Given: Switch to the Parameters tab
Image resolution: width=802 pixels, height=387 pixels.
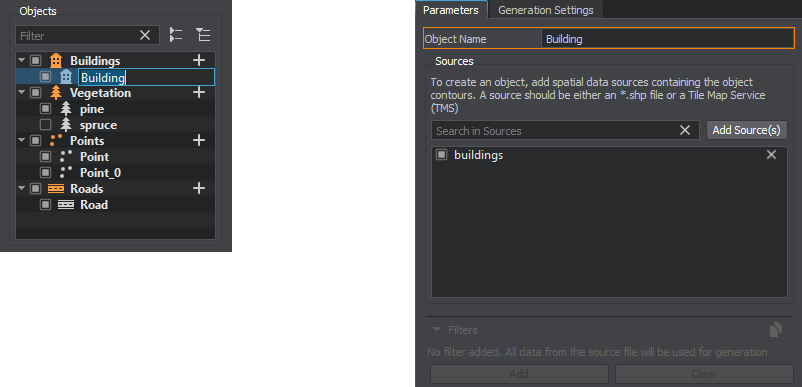Looking at the screenshot, I should coord(451,10).
